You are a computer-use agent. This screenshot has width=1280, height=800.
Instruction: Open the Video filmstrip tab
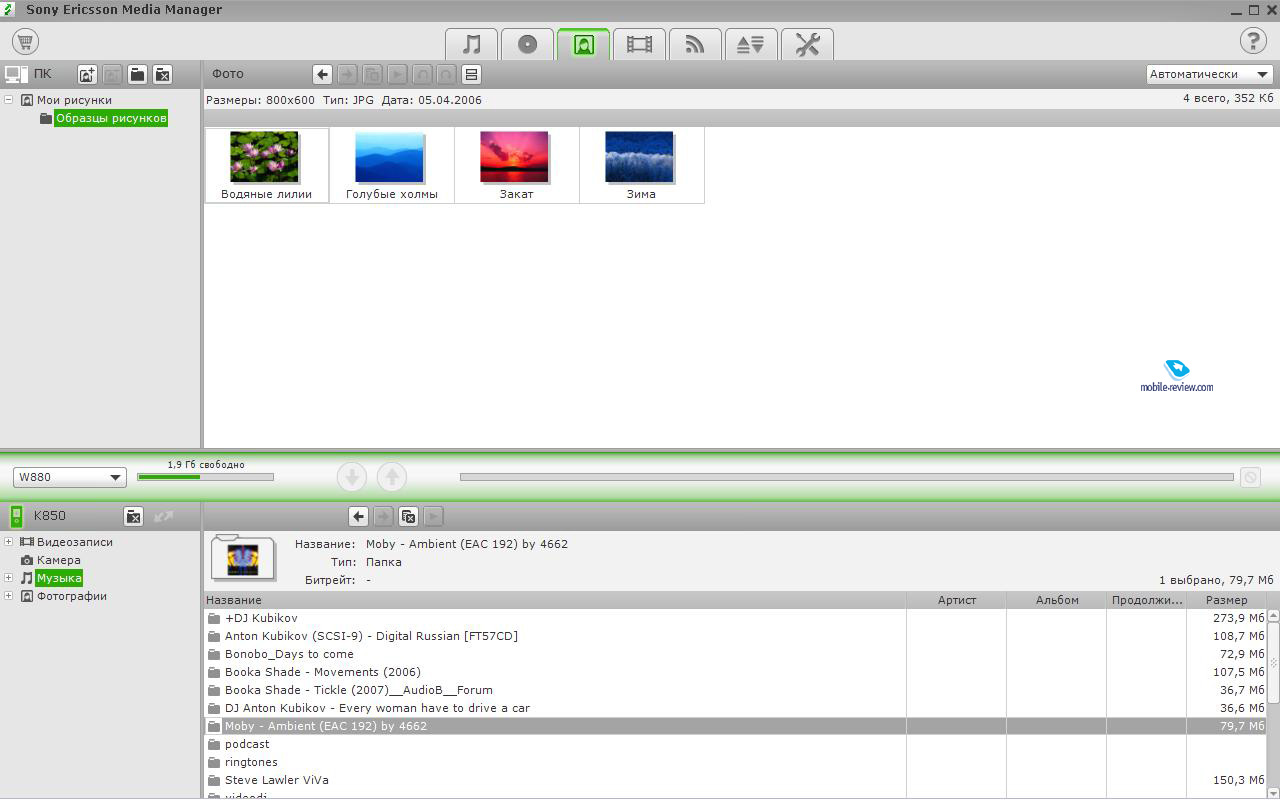[x=640, y=44]
